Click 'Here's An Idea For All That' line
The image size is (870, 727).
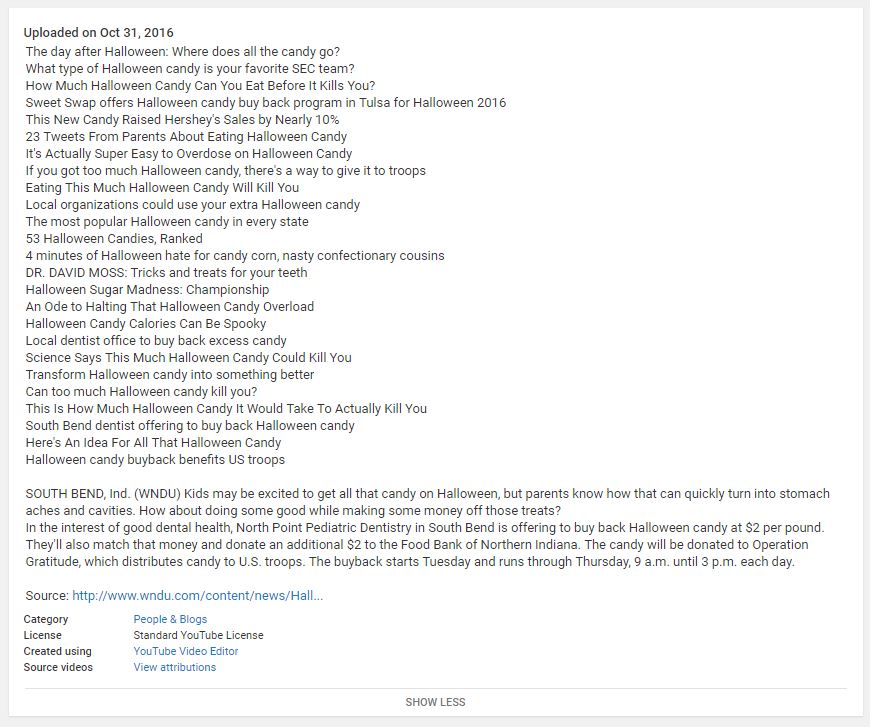(153, 443)
